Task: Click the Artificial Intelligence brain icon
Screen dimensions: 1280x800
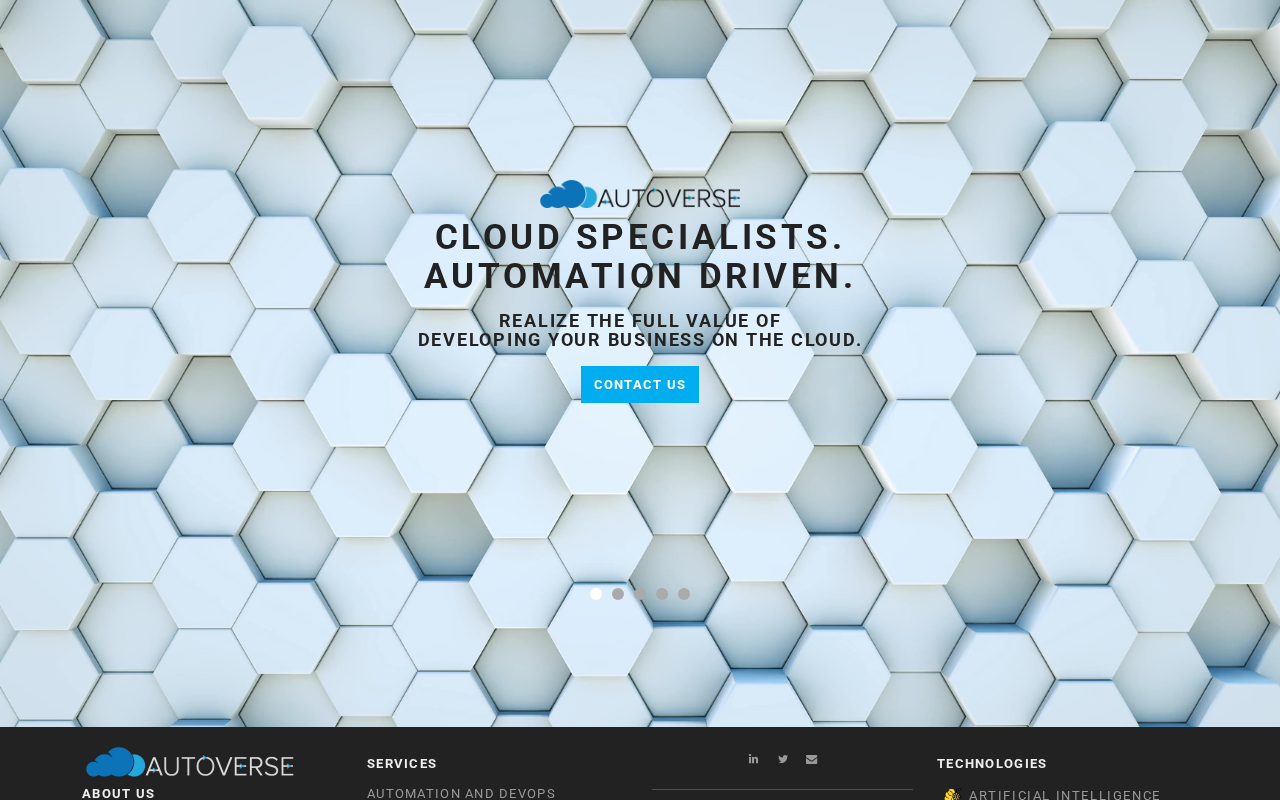Action: (952, 795)
